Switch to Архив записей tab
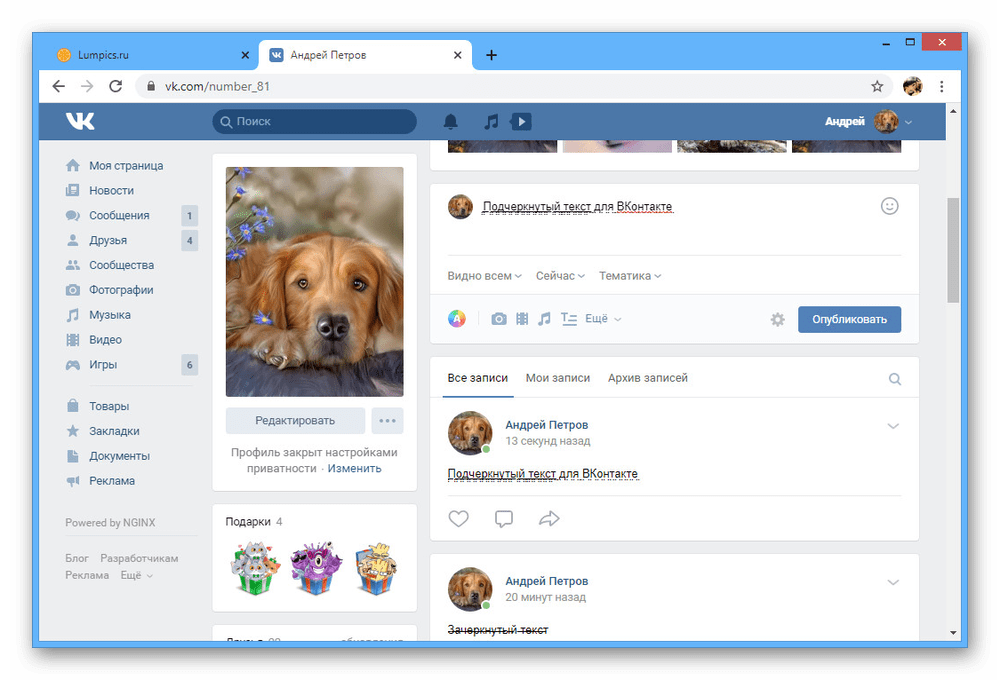Image resolution: width=1000 pixels, height=680 pixels. pos(647,378)
